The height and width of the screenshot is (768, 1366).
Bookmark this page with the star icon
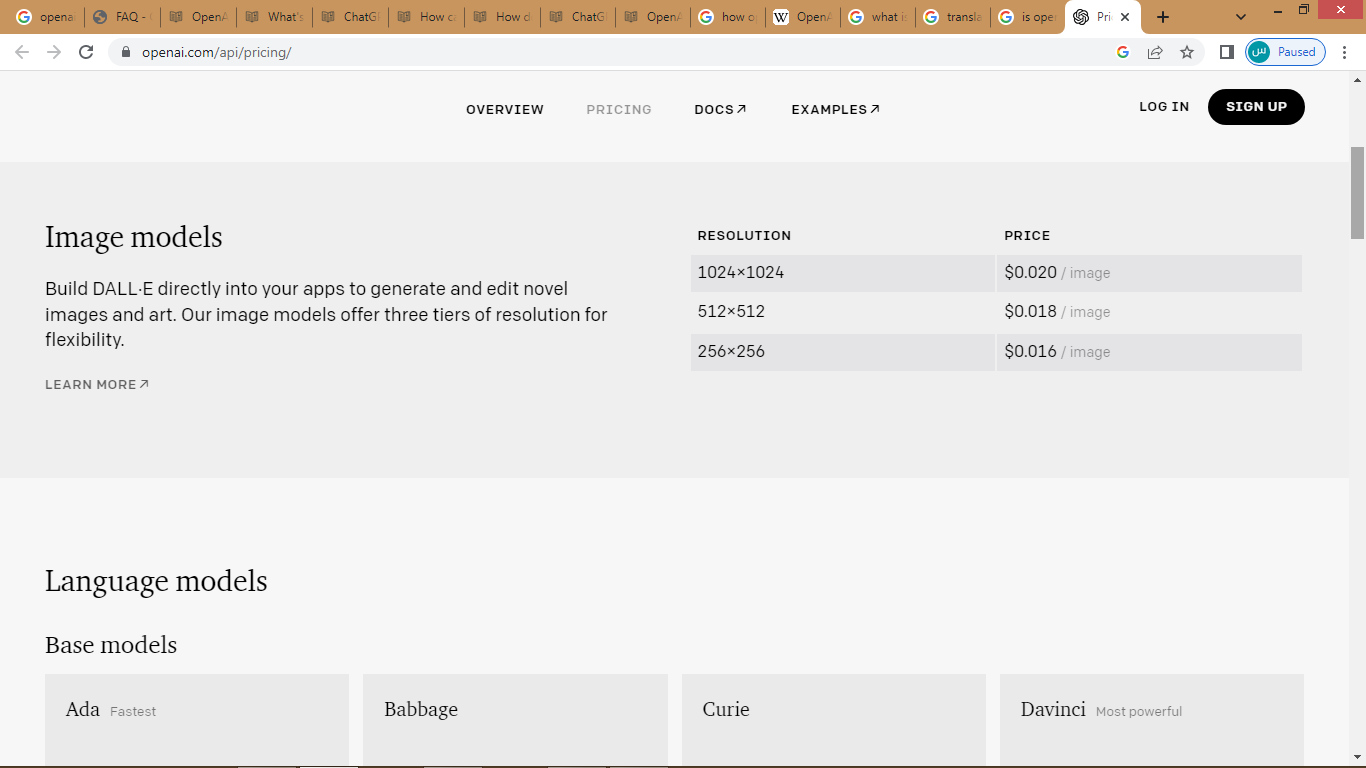(x=1187, y=52)
